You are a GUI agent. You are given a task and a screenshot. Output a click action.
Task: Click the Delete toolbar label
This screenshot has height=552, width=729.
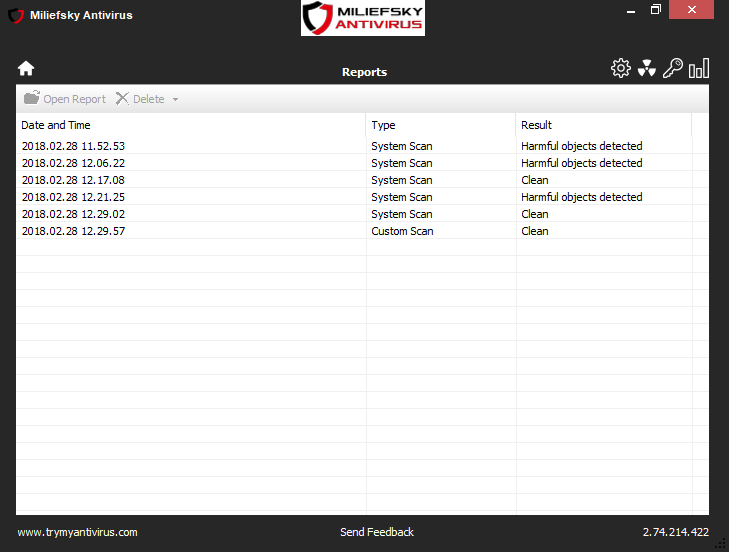coord(149,99)
